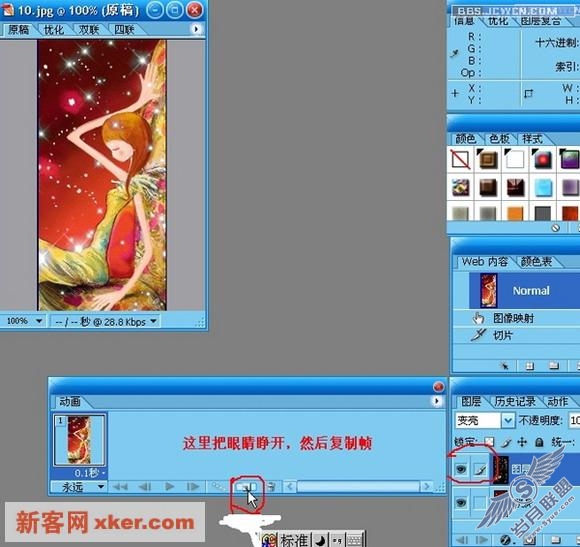580x547 pixels.
Task: Switch to the 颜色表 tab
Action: [x=536, y=262]
